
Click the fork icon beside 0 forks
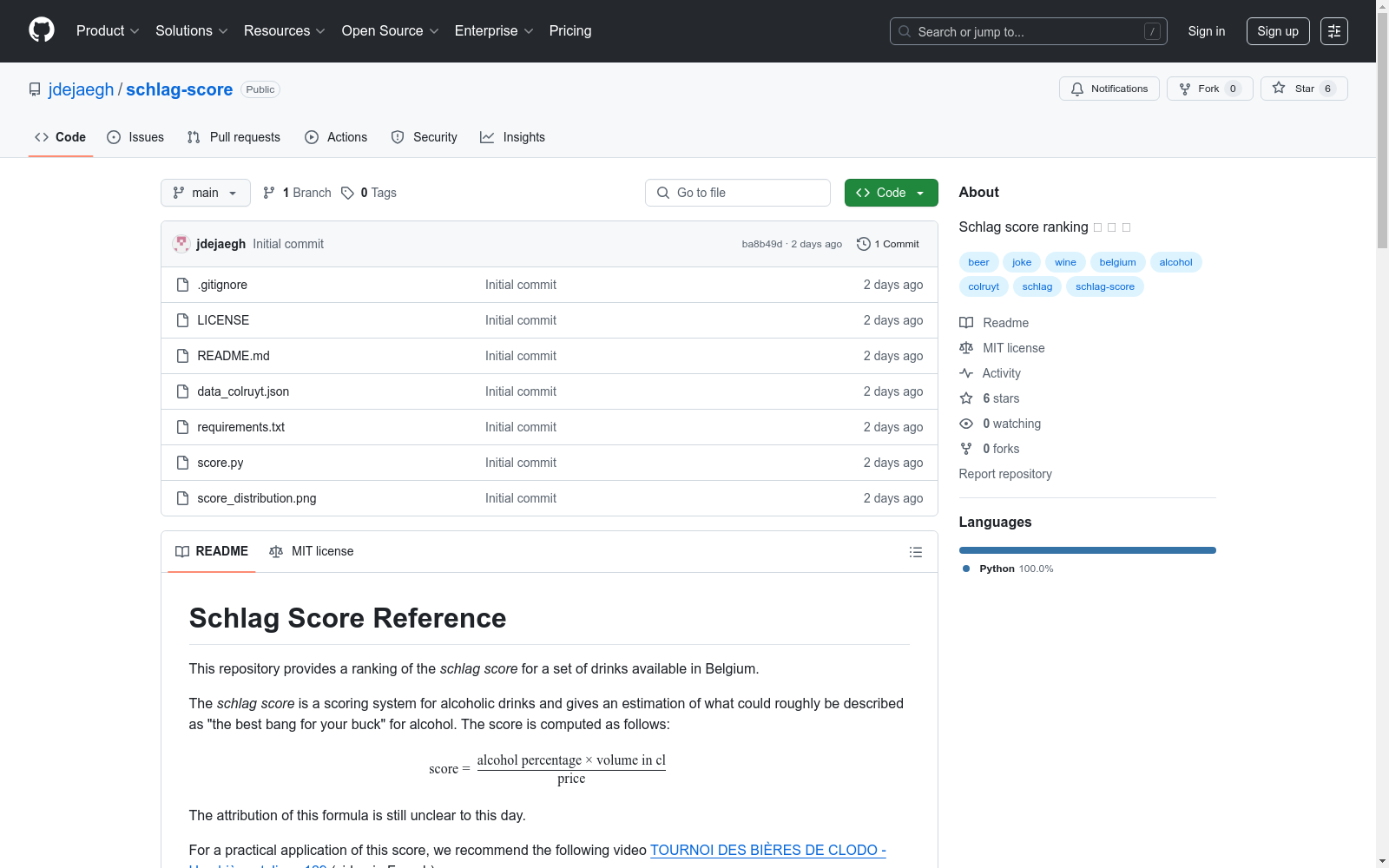966,449
